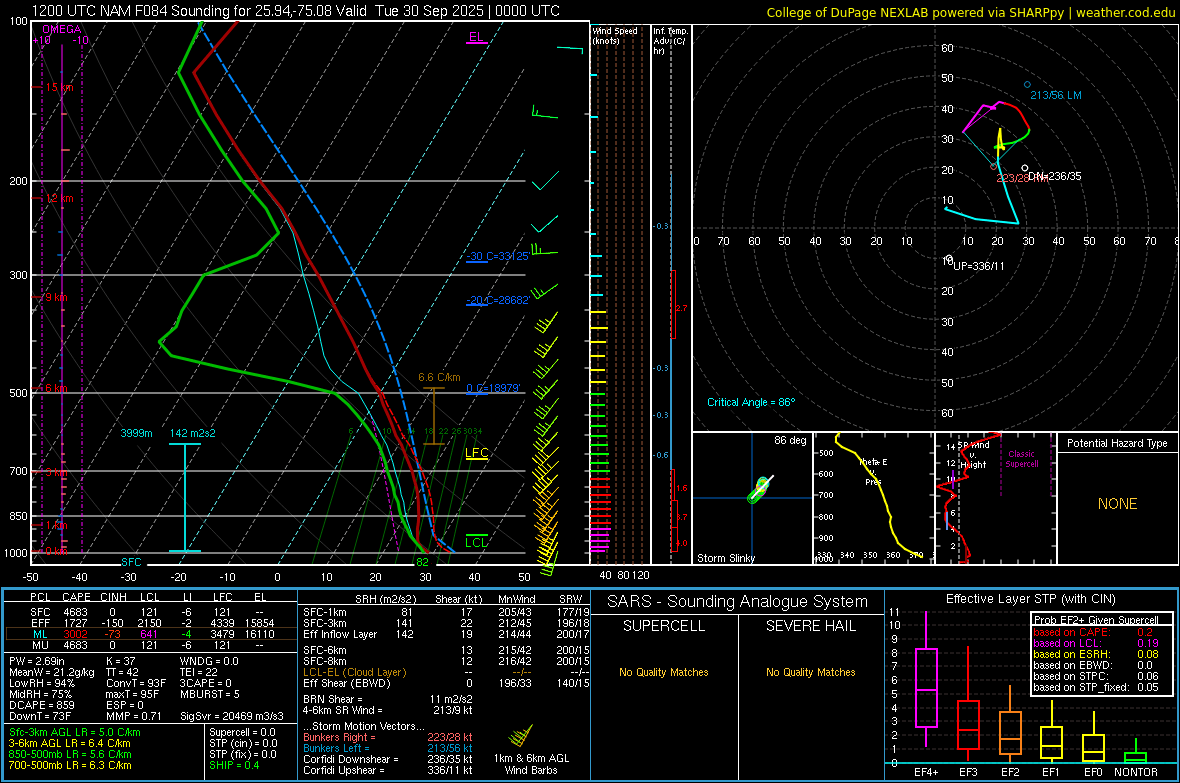Viewport: 1180px width, 783px height.
Task: Click the cyan "3999m" inflow layer height
Action: (x=136, y=433)
